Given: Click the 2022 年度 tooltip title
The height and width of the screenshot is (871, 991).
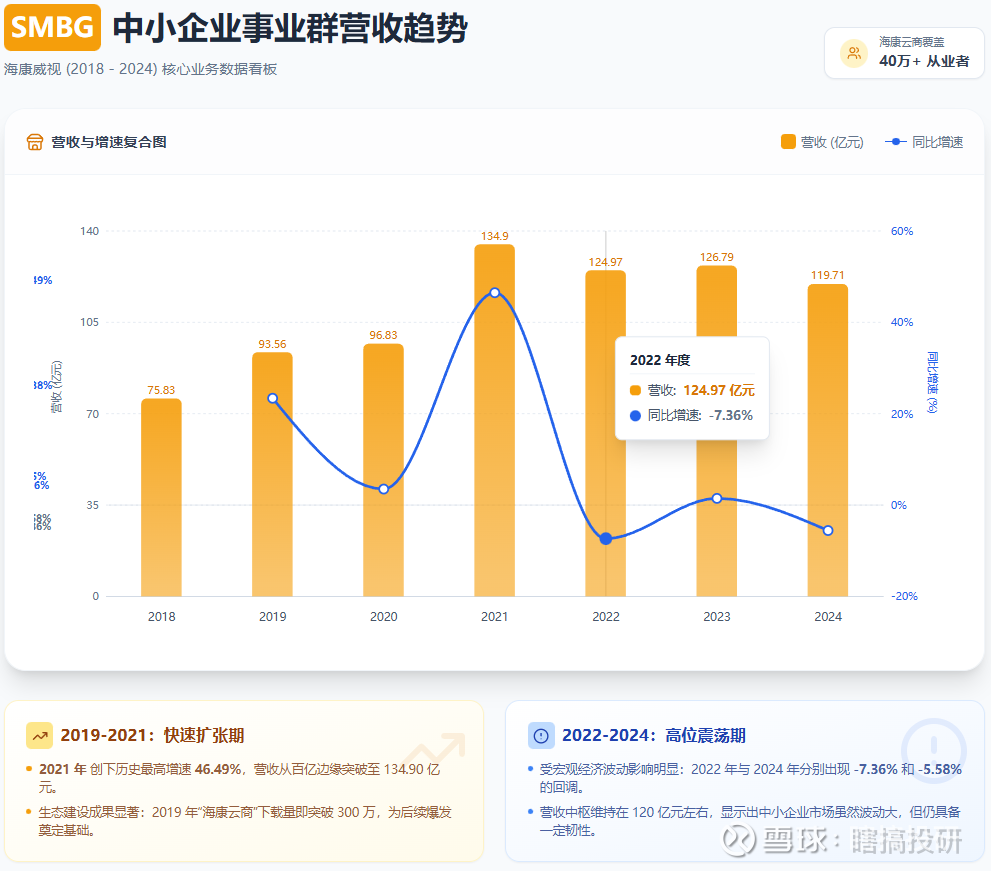Looking at the screenshot, I should [x=660, y=360].
